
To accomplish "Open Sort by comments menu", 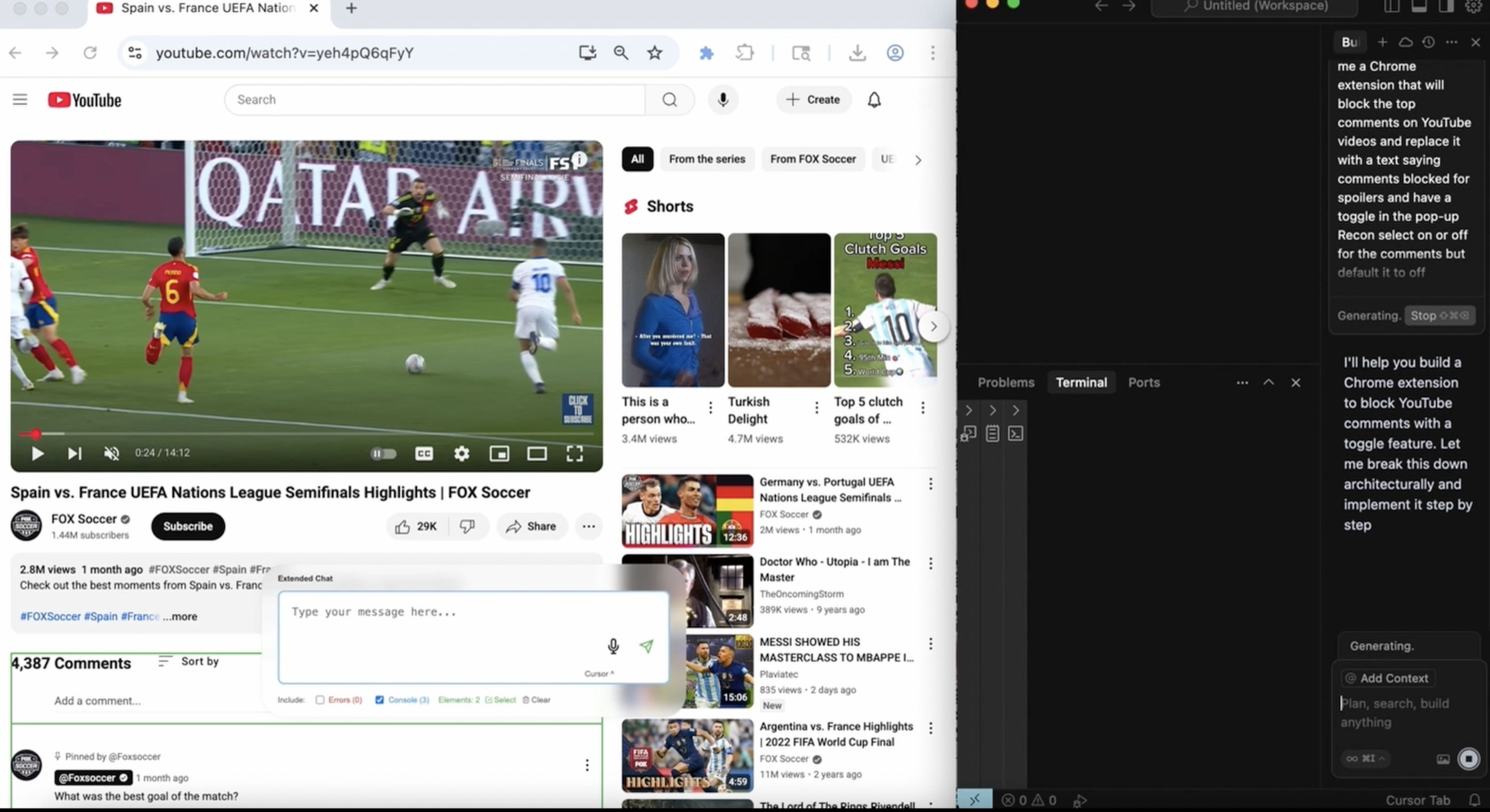I will (x=189, y=661).
